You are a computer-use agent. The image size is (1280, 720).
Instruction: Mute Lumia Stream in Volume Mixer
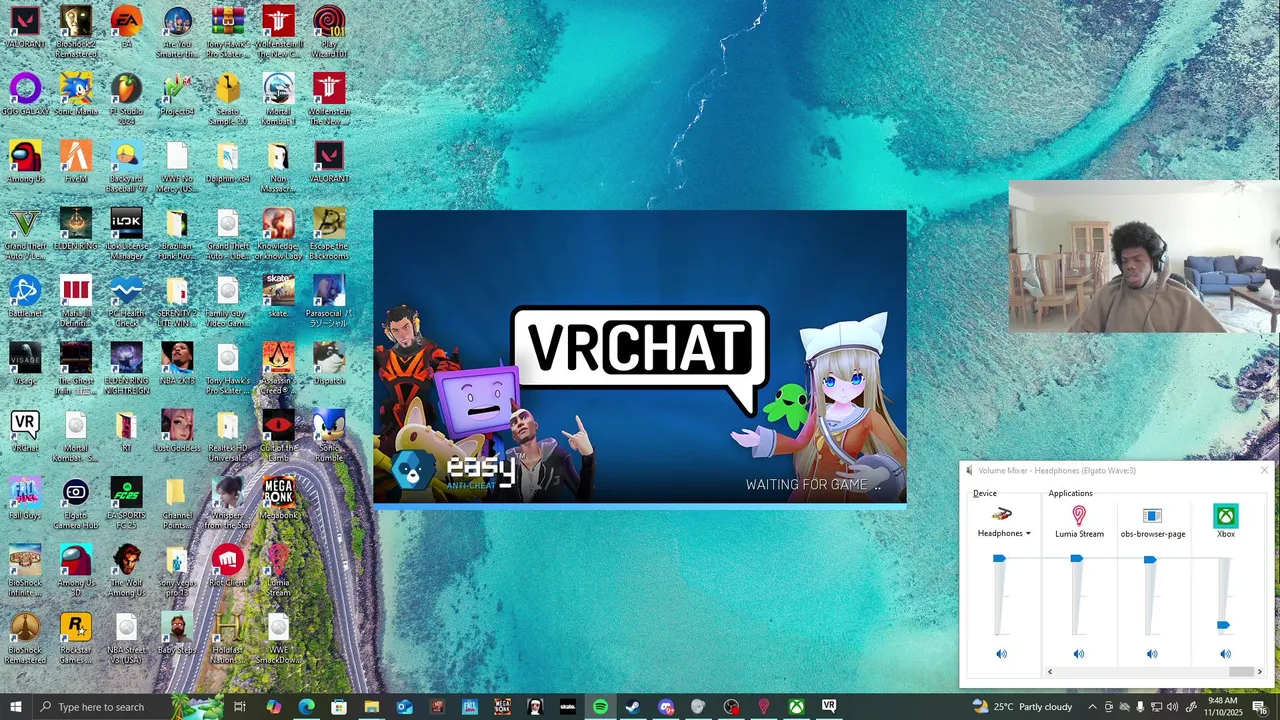click(1079, 654)
